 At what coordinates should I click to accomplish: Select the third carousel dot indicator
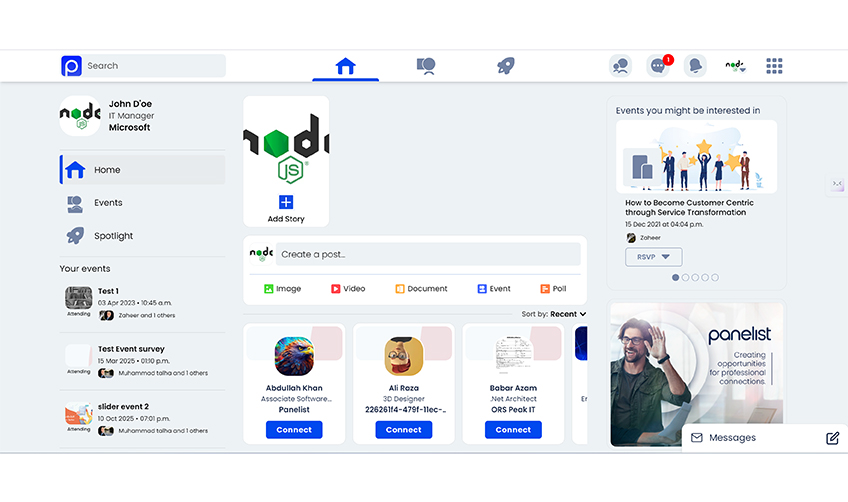(695, 277)
